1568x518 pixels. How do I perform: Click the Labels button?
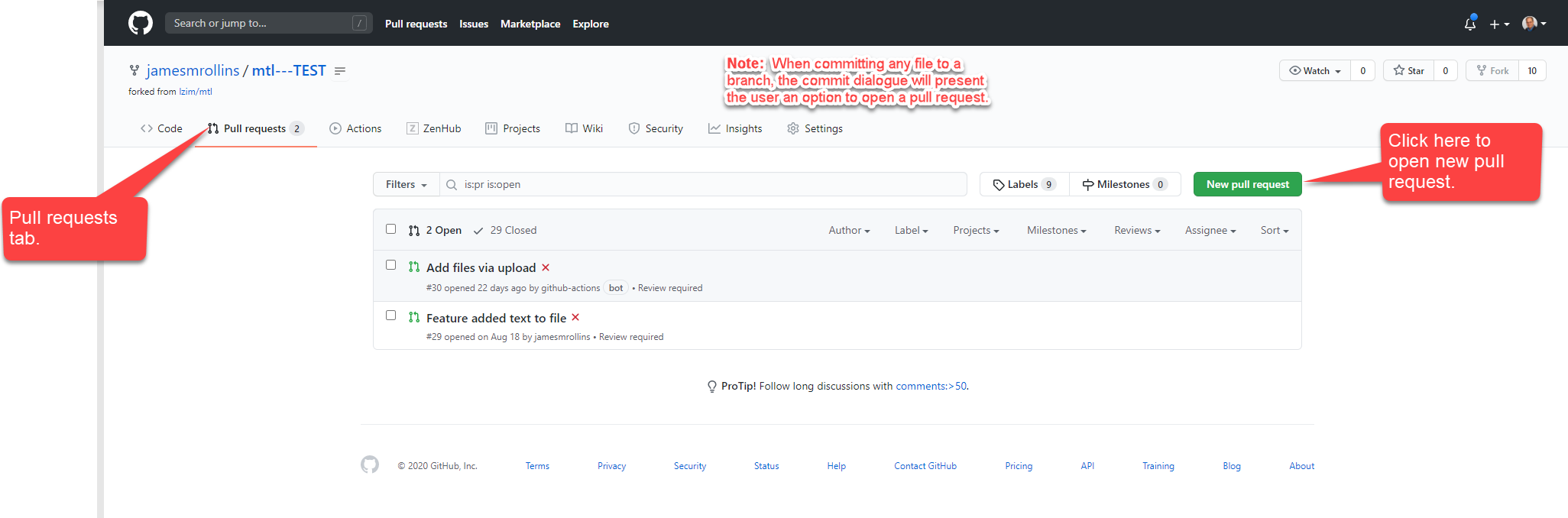click(1025, 184)
